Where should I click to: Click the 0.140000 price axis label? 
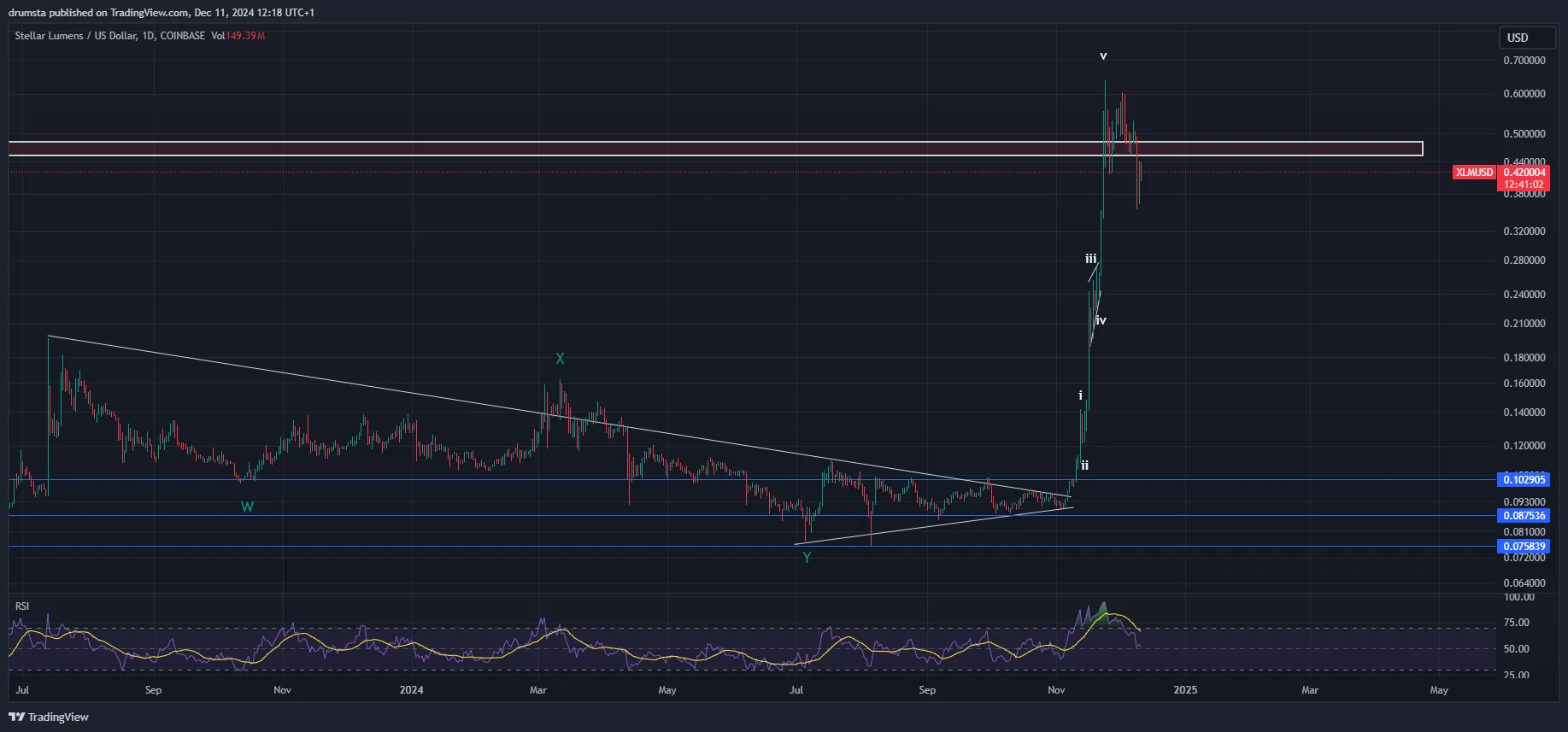(1524, 413)
